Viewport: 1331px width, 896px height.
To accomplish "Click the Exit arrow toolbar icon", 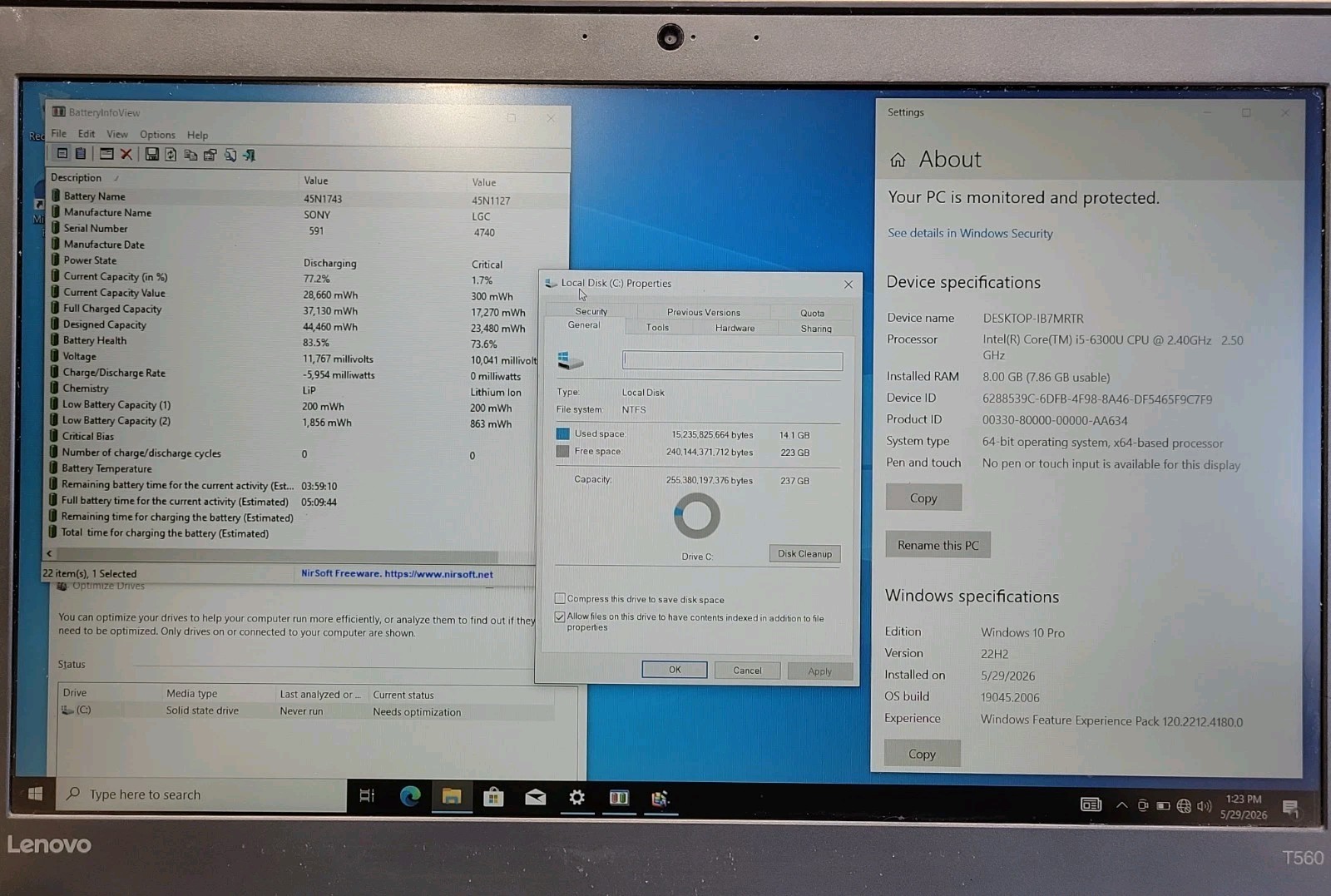I will (249, 155).
